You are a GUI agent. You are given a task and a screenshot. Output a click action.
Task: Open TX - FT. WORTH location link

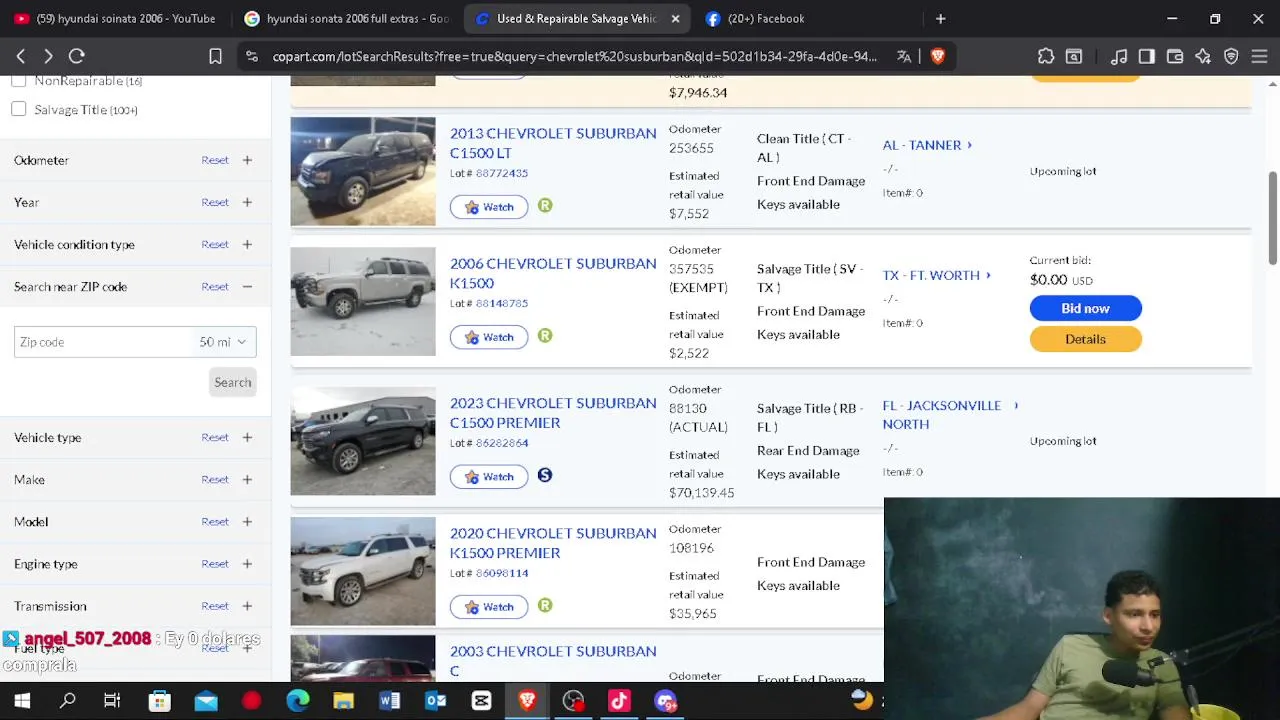tap(937, 275)
